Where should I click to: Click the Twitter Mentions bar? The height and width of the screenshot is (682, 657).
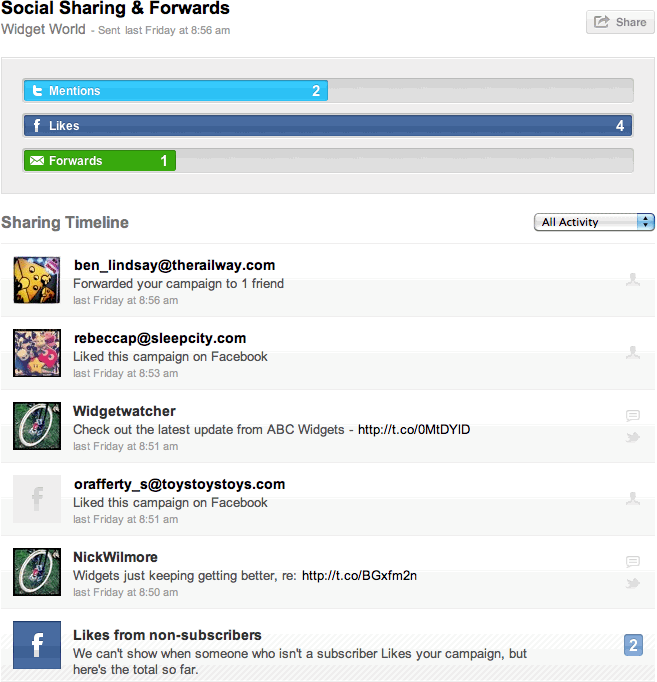point(175,91)
